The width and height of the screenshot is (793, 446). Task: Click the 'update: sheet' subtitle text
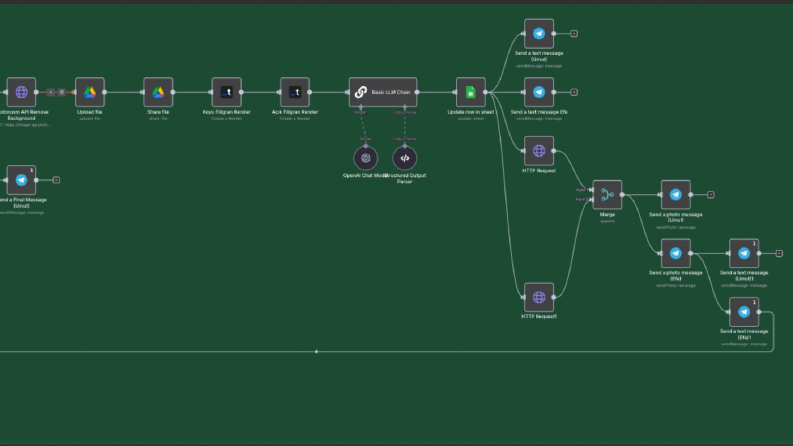(471, 118)
